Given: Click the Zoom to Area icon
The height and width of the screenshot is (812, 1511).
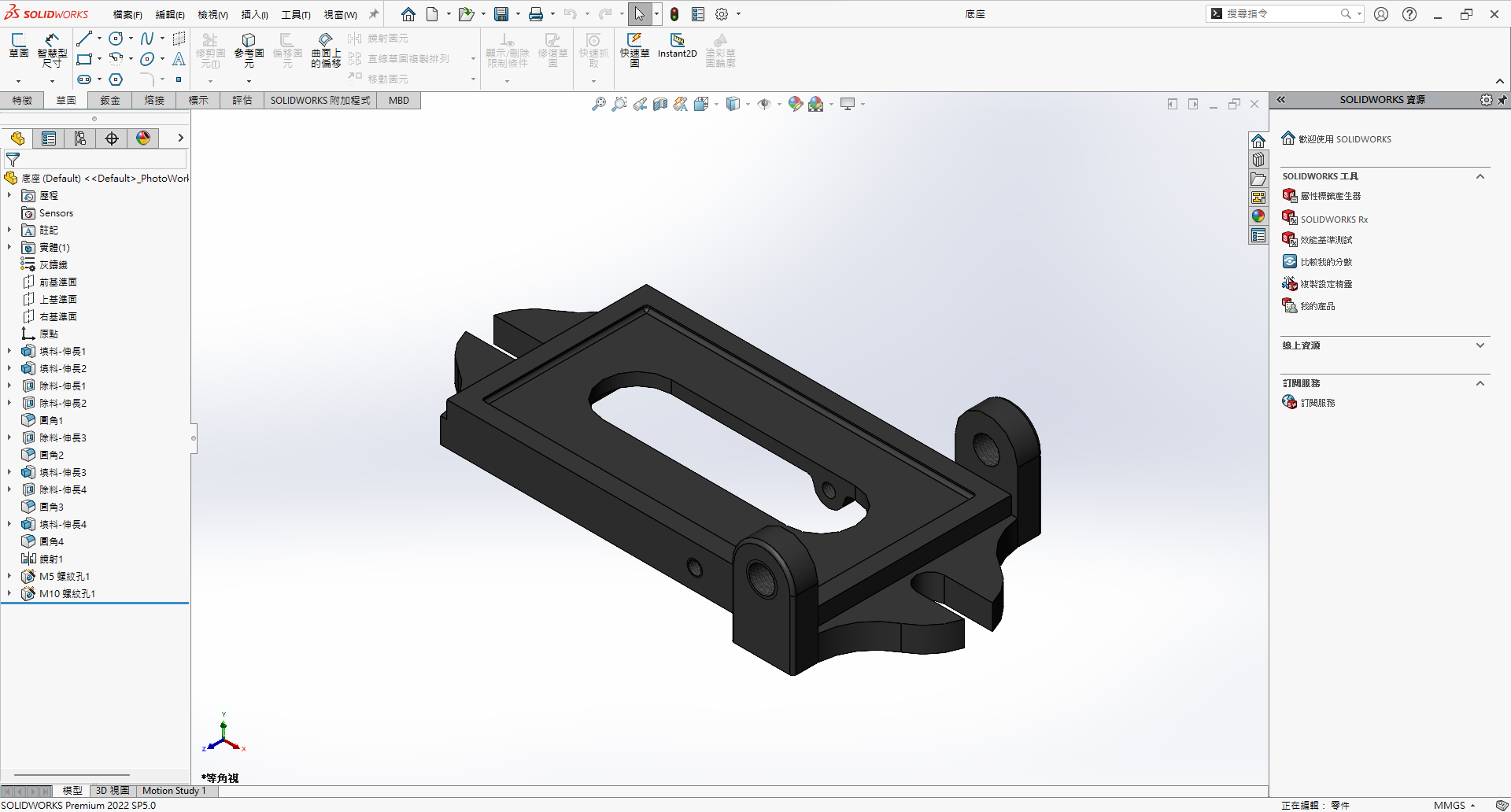Looking at the screenshot, I should (619, 104).
